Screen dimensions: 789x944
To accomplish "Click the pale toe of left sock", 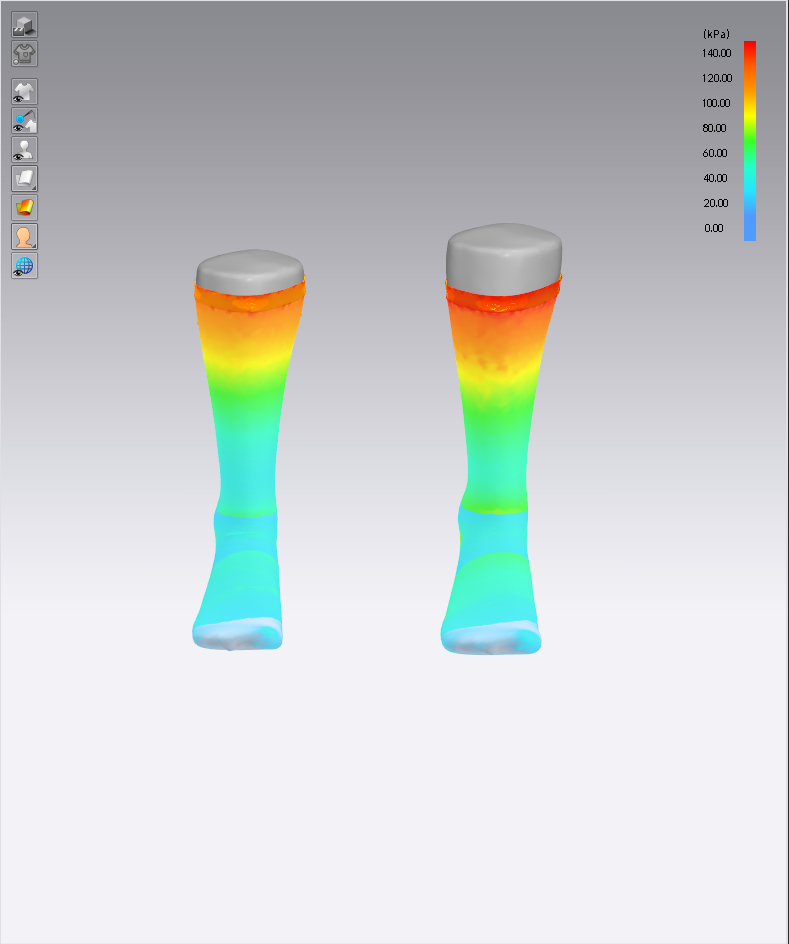I will 238,633.
